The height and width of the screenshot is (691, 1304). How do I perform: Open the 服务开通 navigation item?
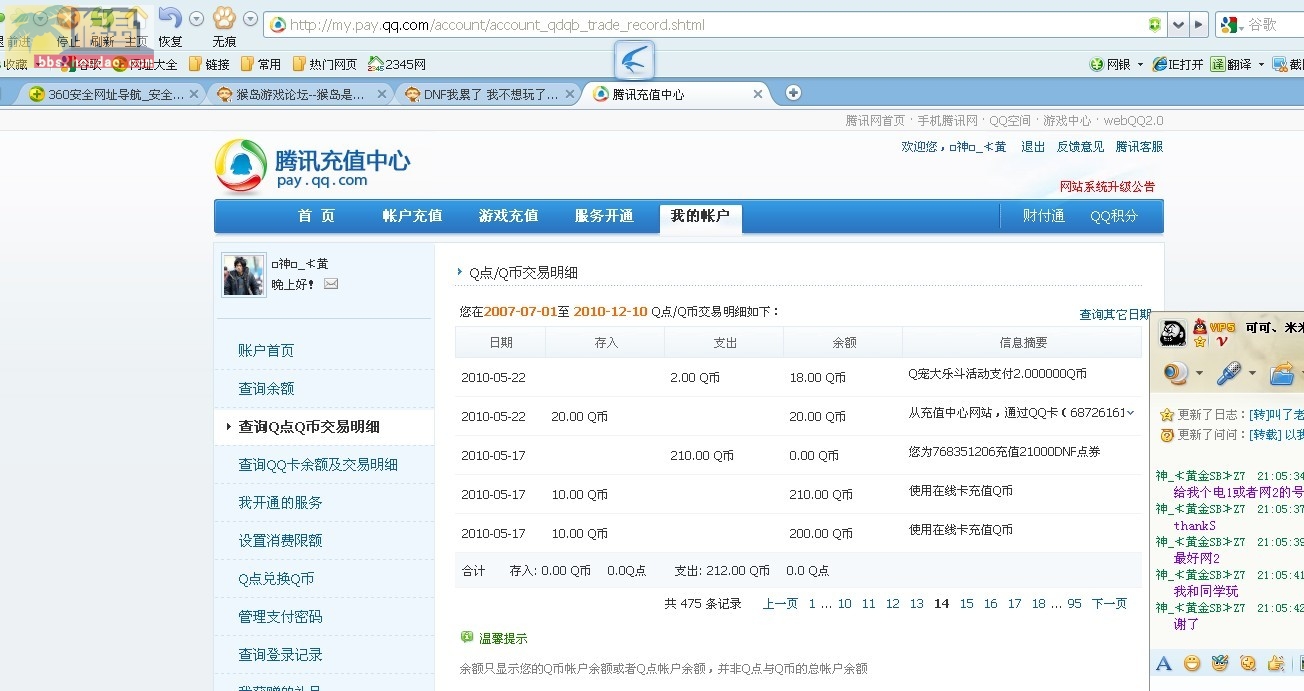604,216
